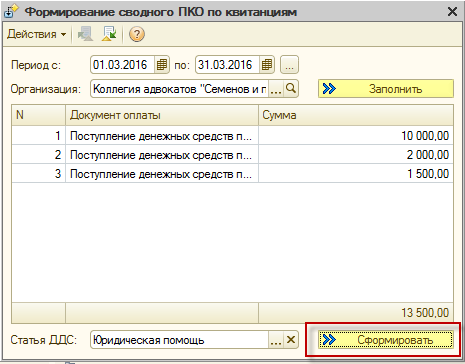Click the 10 000,00 sum cell

356,136
